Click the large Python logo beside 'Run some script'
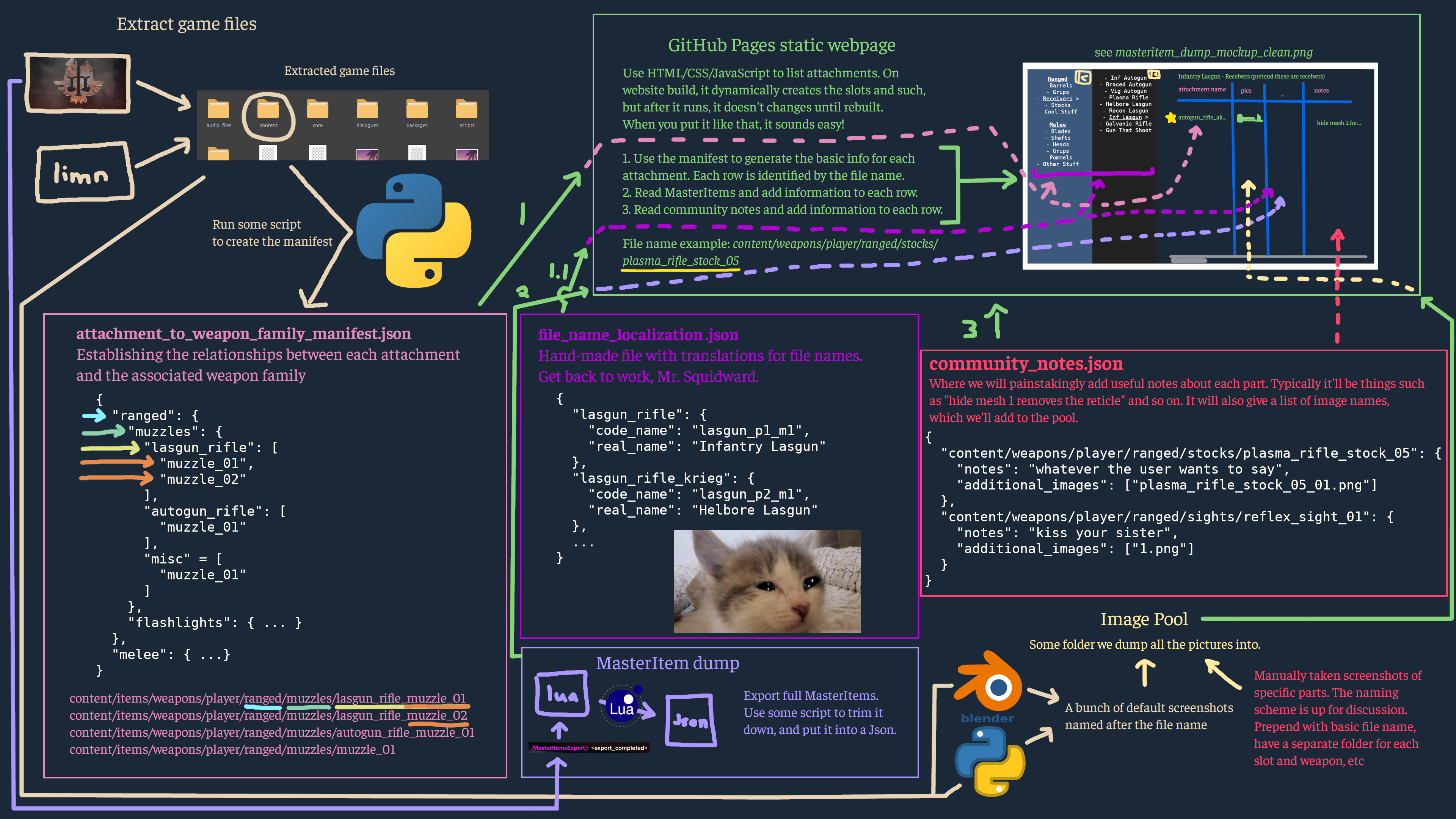 pos(414,231)
